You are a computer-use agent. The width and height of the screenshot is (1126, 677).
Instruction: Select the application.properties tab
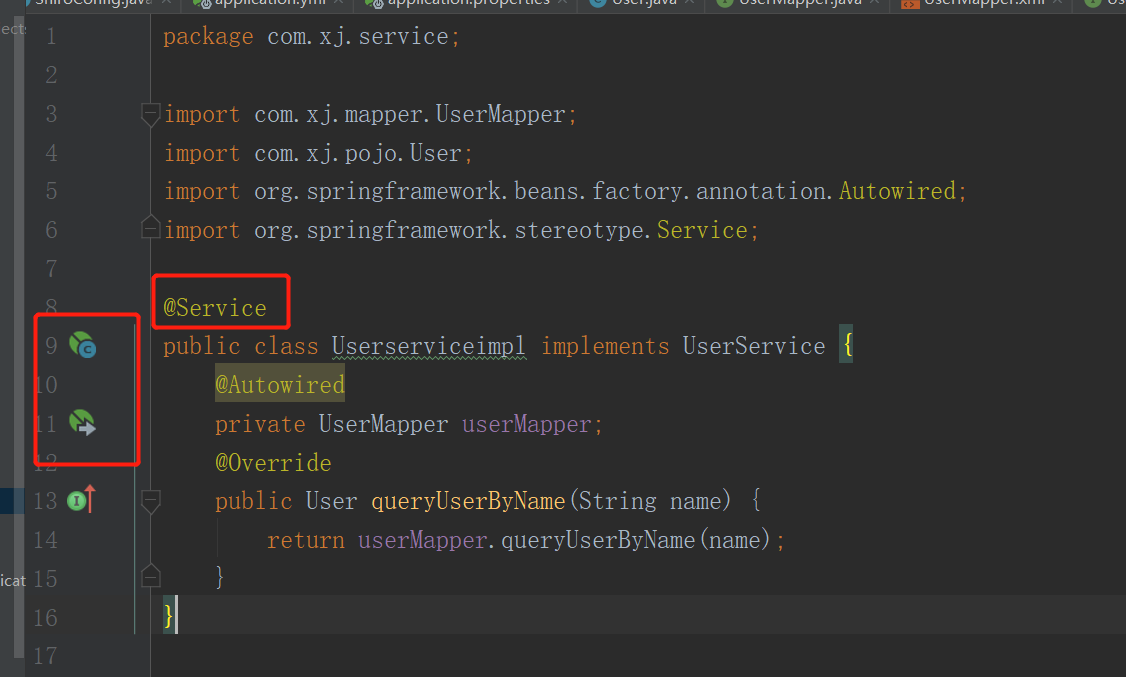pyautogui.click(x=466, y=3)
